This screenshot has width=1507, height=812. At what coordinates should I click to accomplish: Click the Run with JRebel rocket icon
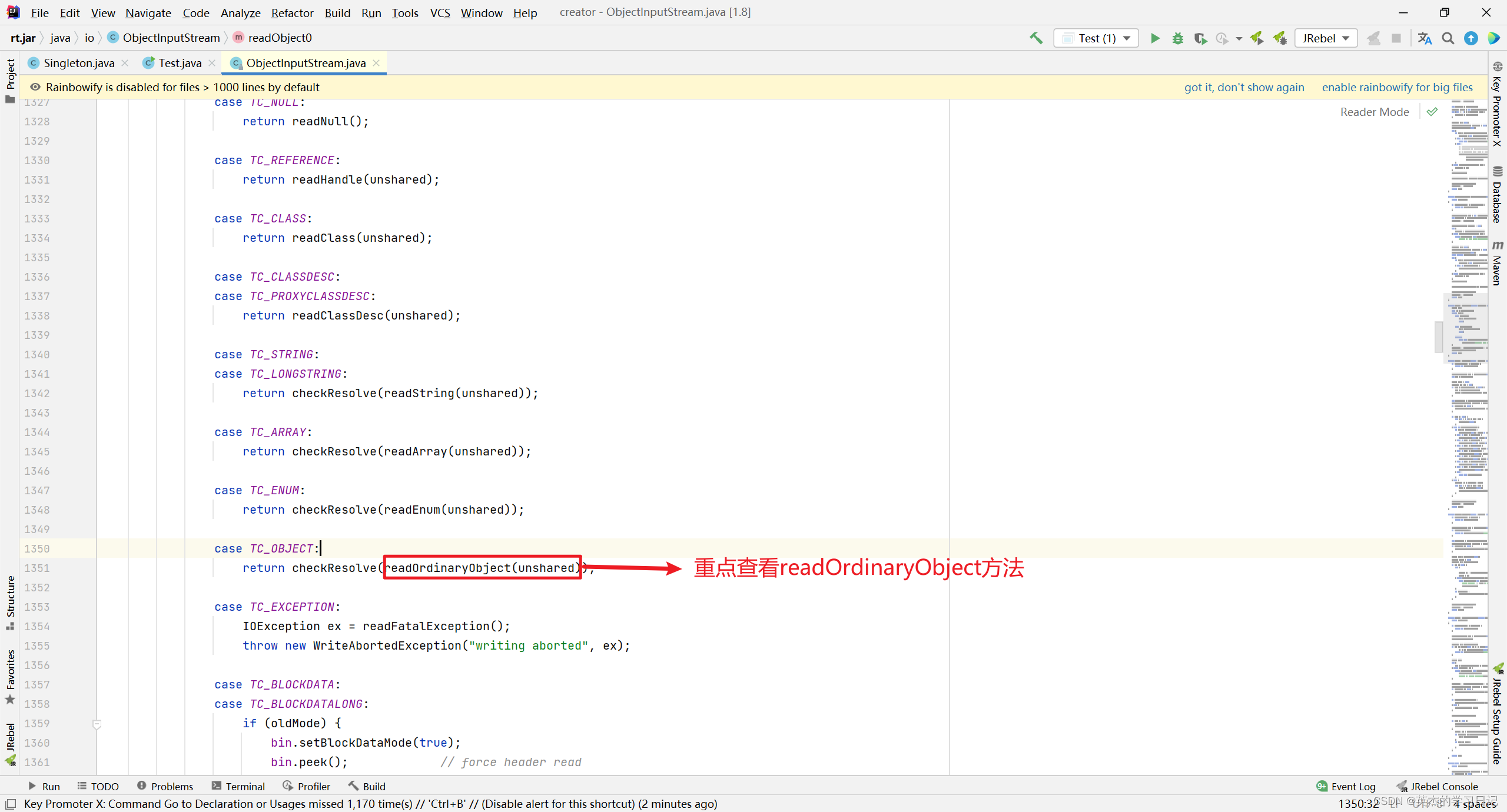tap(1257, 38)
